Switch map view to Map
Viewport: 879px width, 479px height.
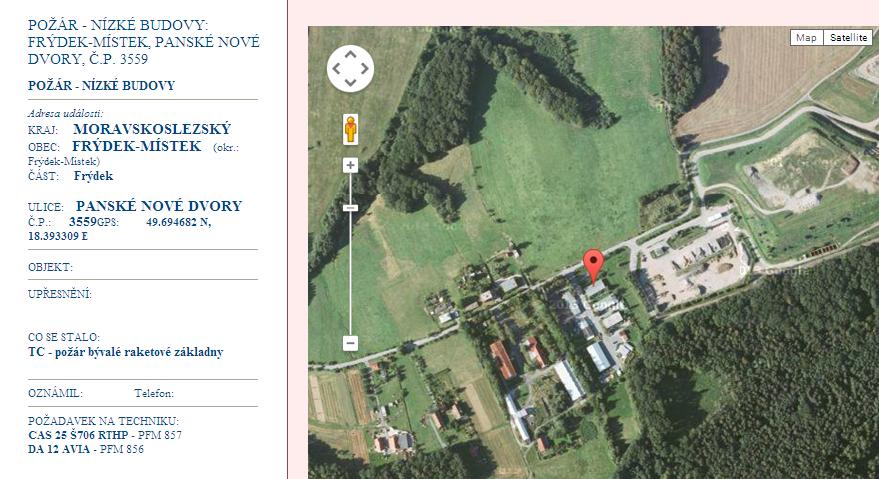806,38
